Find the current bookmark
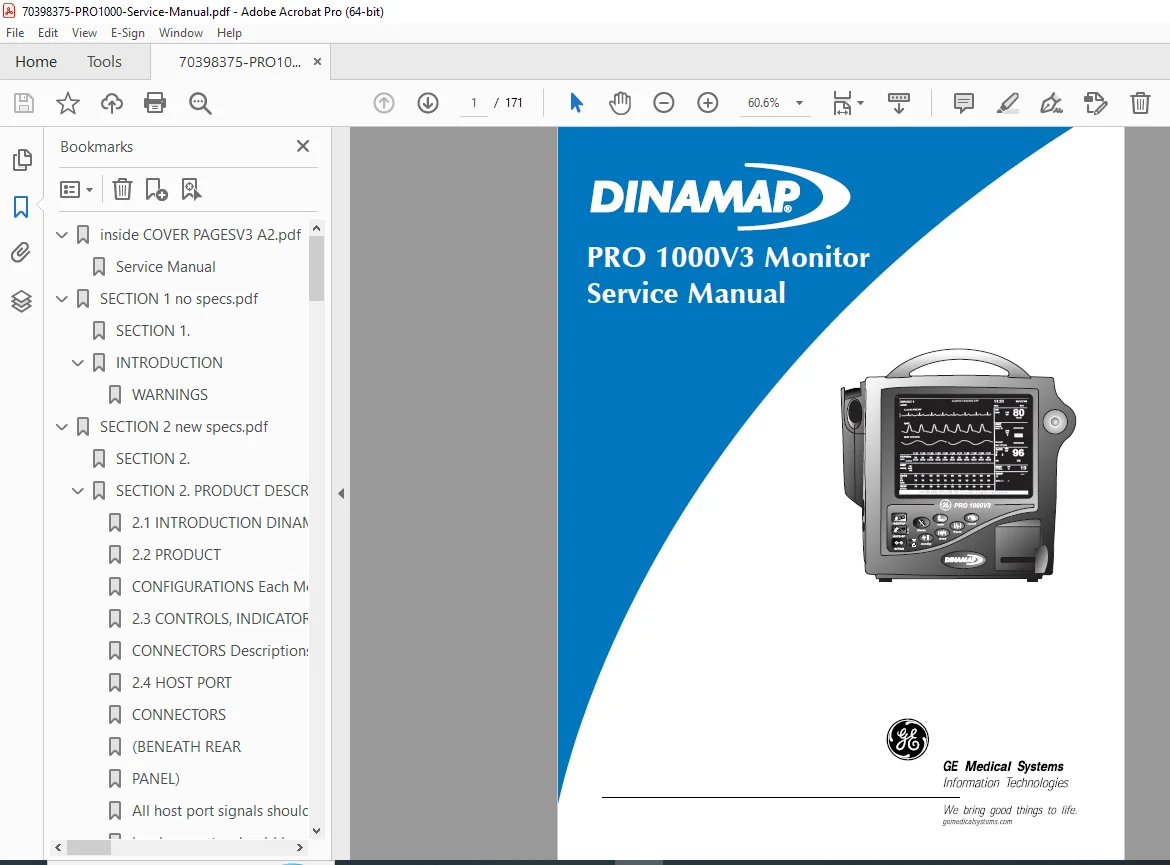The height and width of the screenshot is (865, 1170). (x=191, y=190)
